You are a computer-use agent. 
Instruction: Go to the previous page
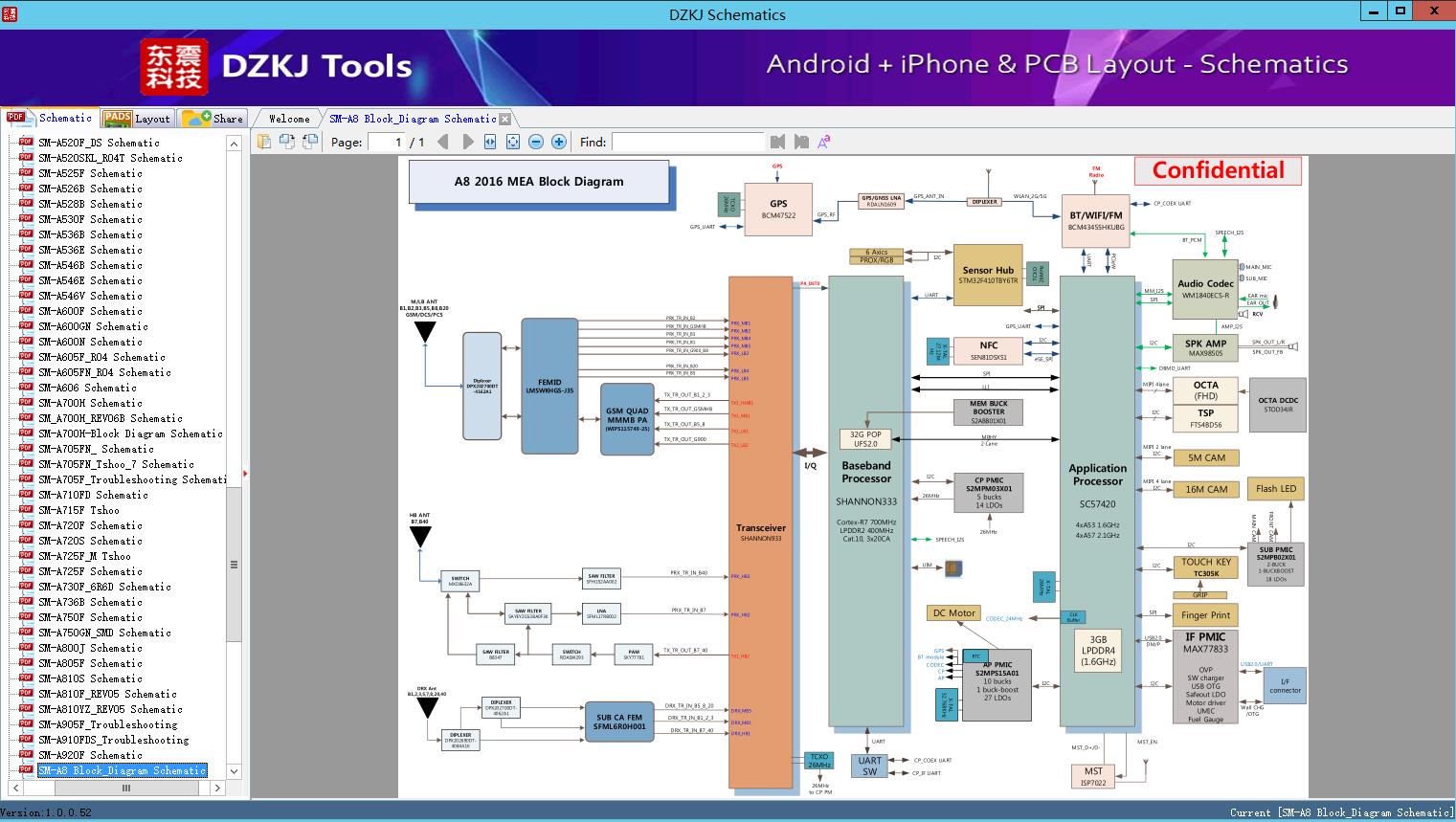coord(443,142)
